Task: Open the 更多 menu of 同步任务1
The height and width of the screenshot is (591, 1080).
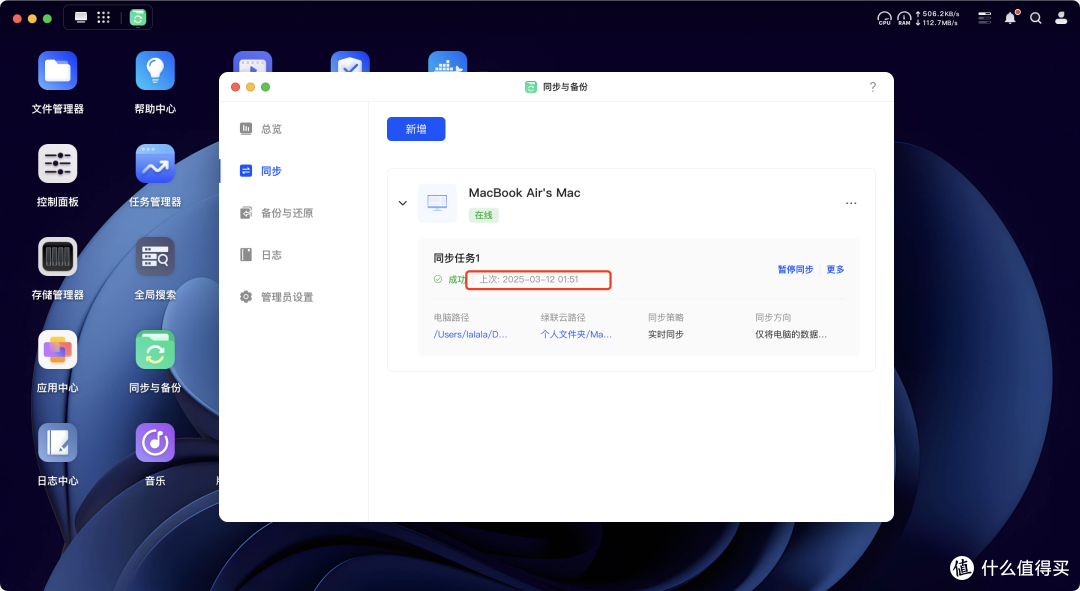Action: coord(835,269)
